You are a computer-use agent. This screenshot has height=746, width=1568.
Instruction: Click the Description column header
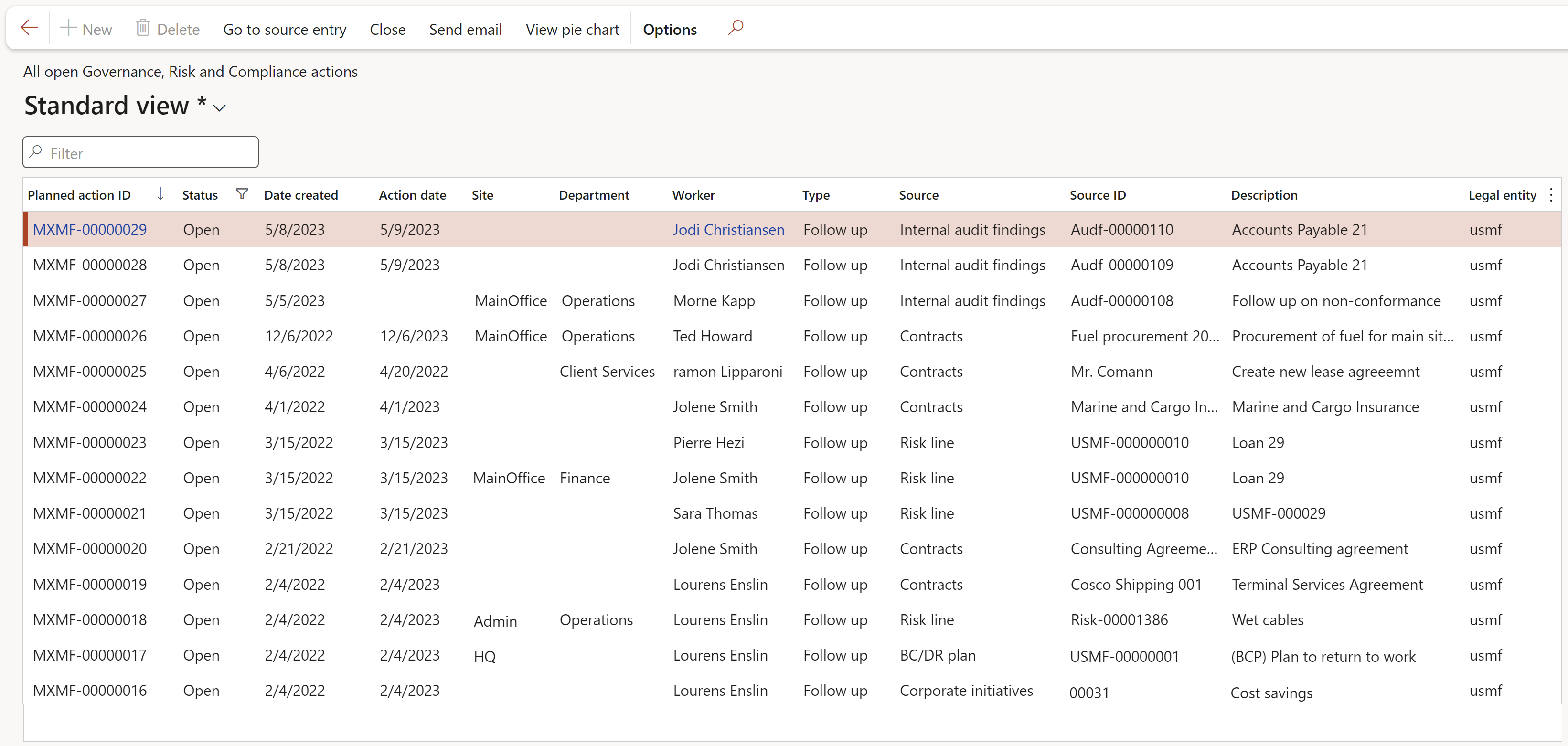[1264, 195]
